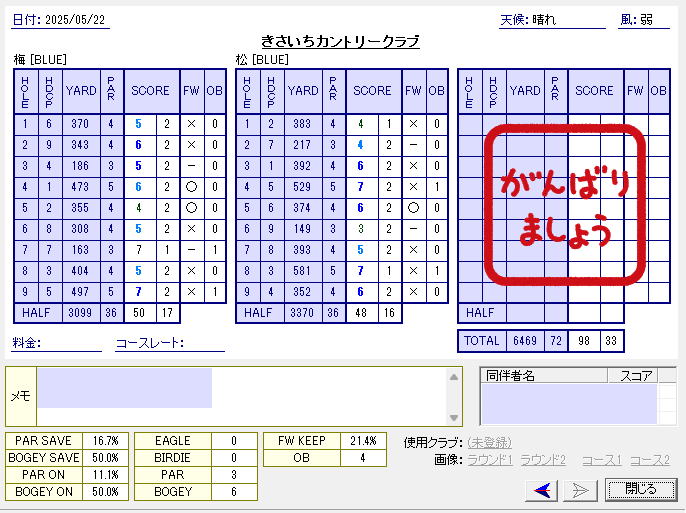Click the course title きさいちカントリークラブ
686x513 pixels.
click(340, 42)
